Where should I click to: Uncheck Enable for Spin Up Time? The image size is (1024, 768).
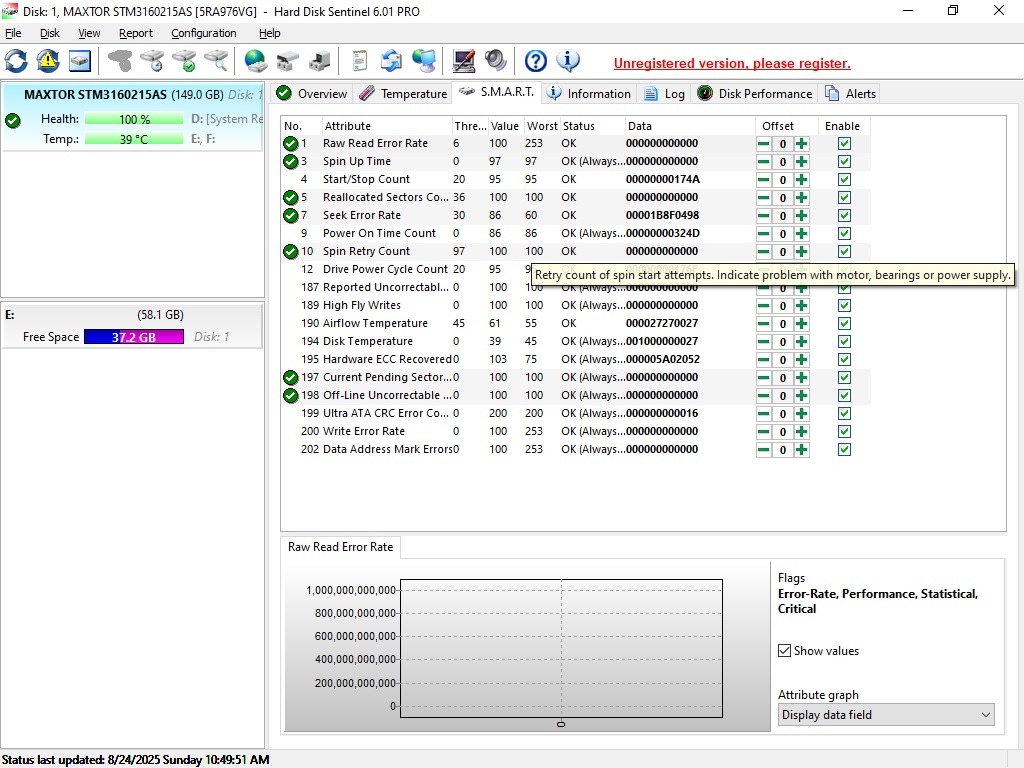[844, 161]
